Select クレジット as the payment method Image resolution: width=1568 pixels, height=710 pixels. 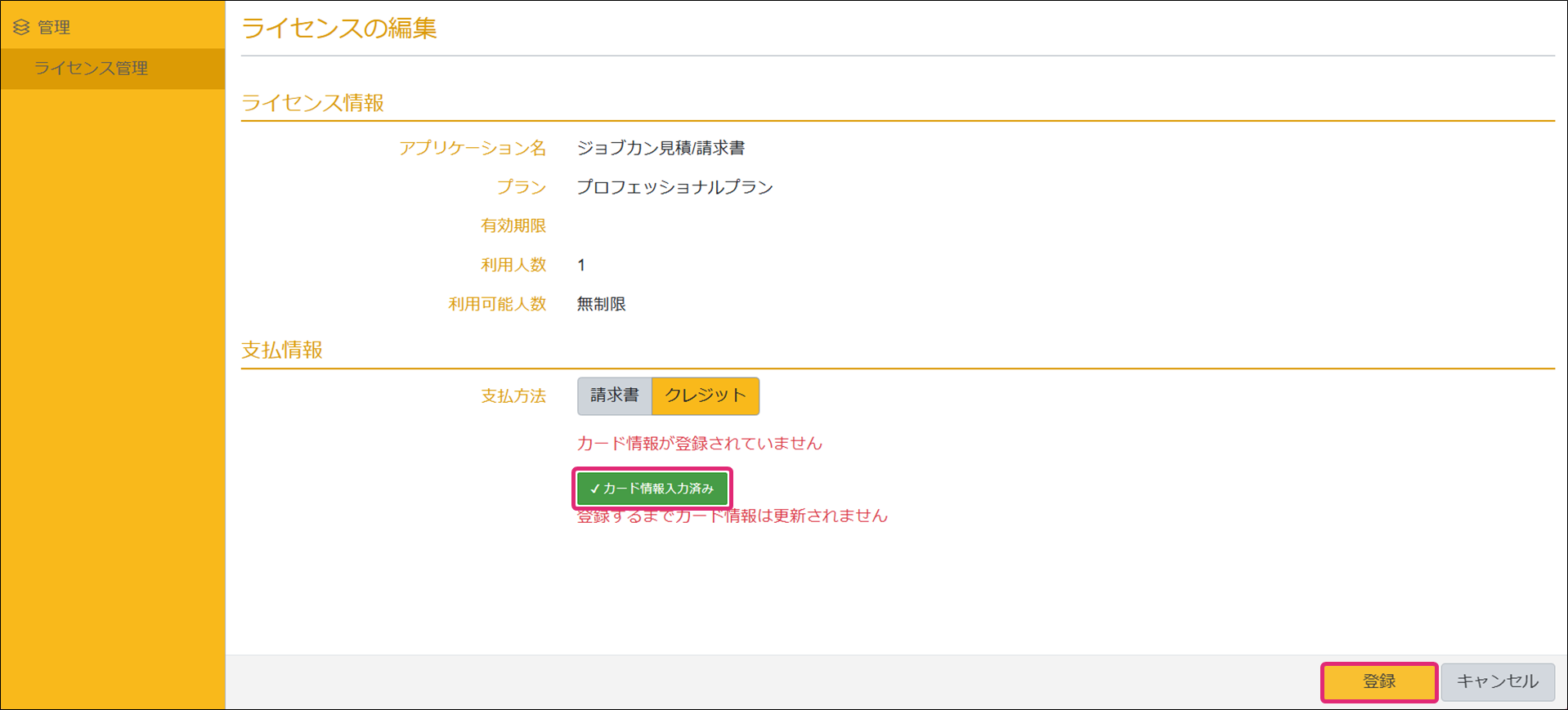(x=705, y=396)
